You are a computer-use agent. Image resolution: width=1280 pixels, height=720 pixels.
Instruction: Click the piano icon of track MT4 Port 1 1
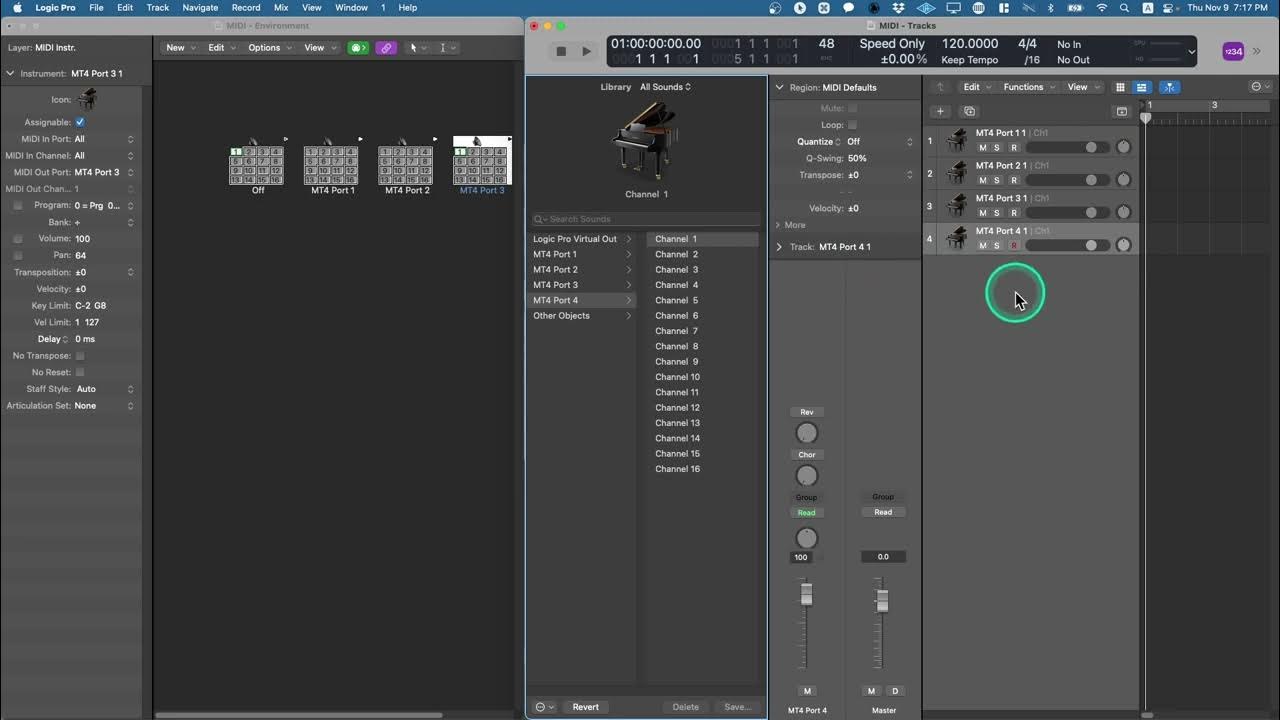[x=957, y=140]
